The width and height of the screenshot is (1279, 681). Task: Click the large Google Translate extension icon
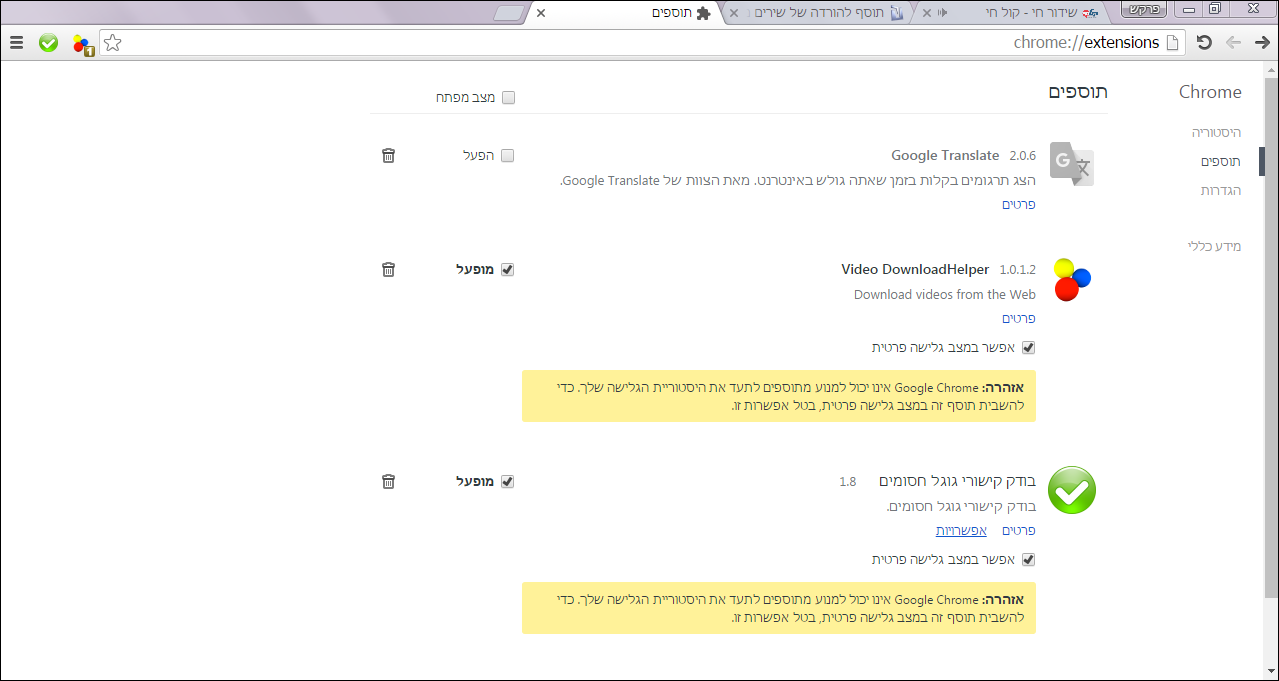pyautogui.click(x=1071, y=164)
